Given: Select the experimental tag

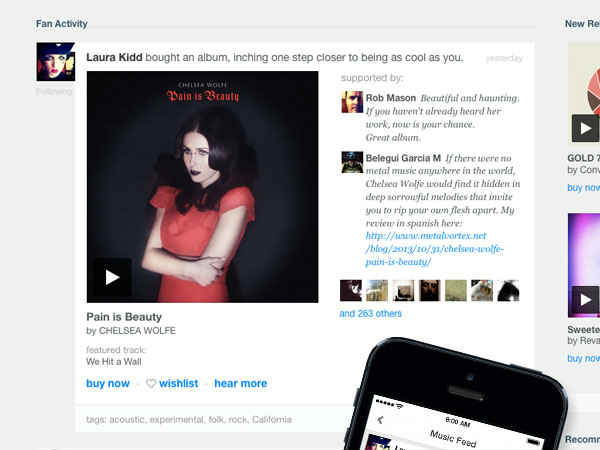Looking at the screenshot, I should [x=176, y=419].
